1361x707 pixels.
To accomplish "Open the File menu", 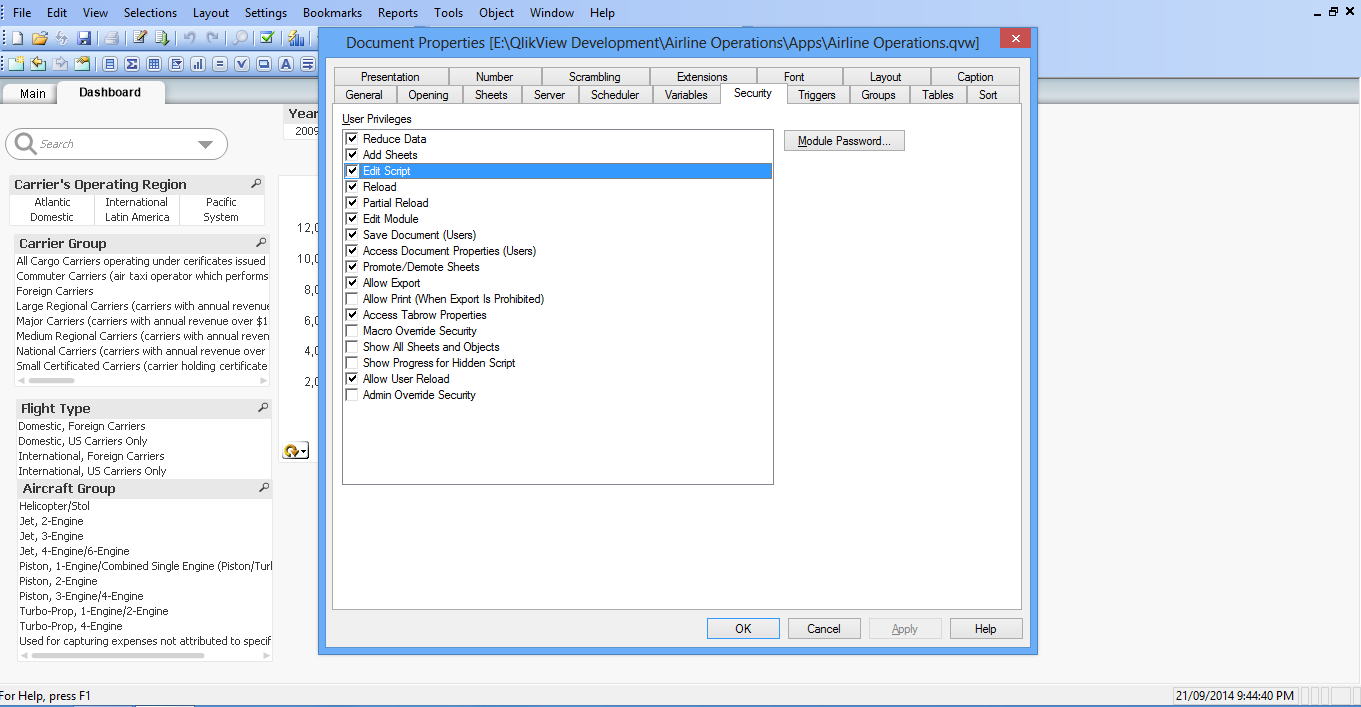I will click(x=22, y=13).
